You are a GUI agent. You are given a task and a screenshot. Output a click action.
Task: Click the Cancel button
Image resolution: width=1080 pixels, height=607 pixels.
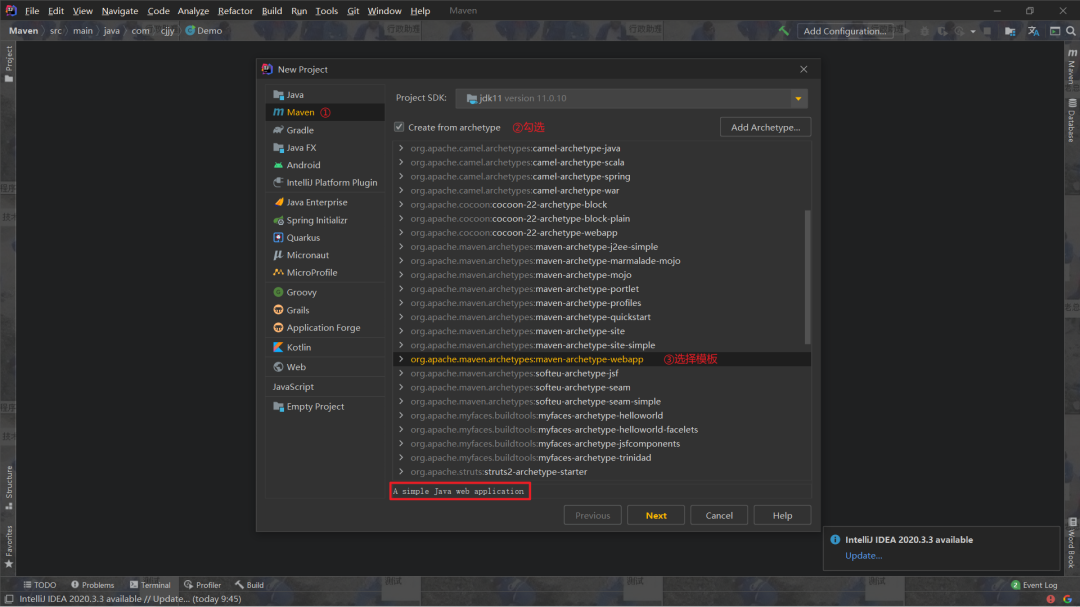pos(718,515)
